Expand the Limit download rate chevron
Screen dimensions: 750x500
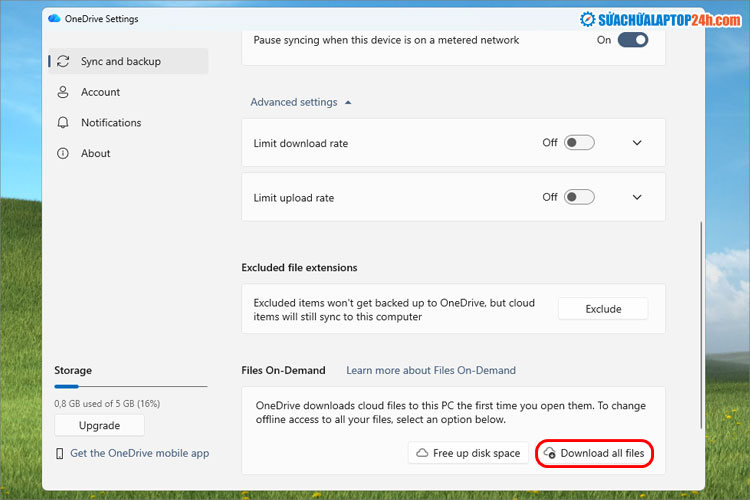click(x=637, y=143)
